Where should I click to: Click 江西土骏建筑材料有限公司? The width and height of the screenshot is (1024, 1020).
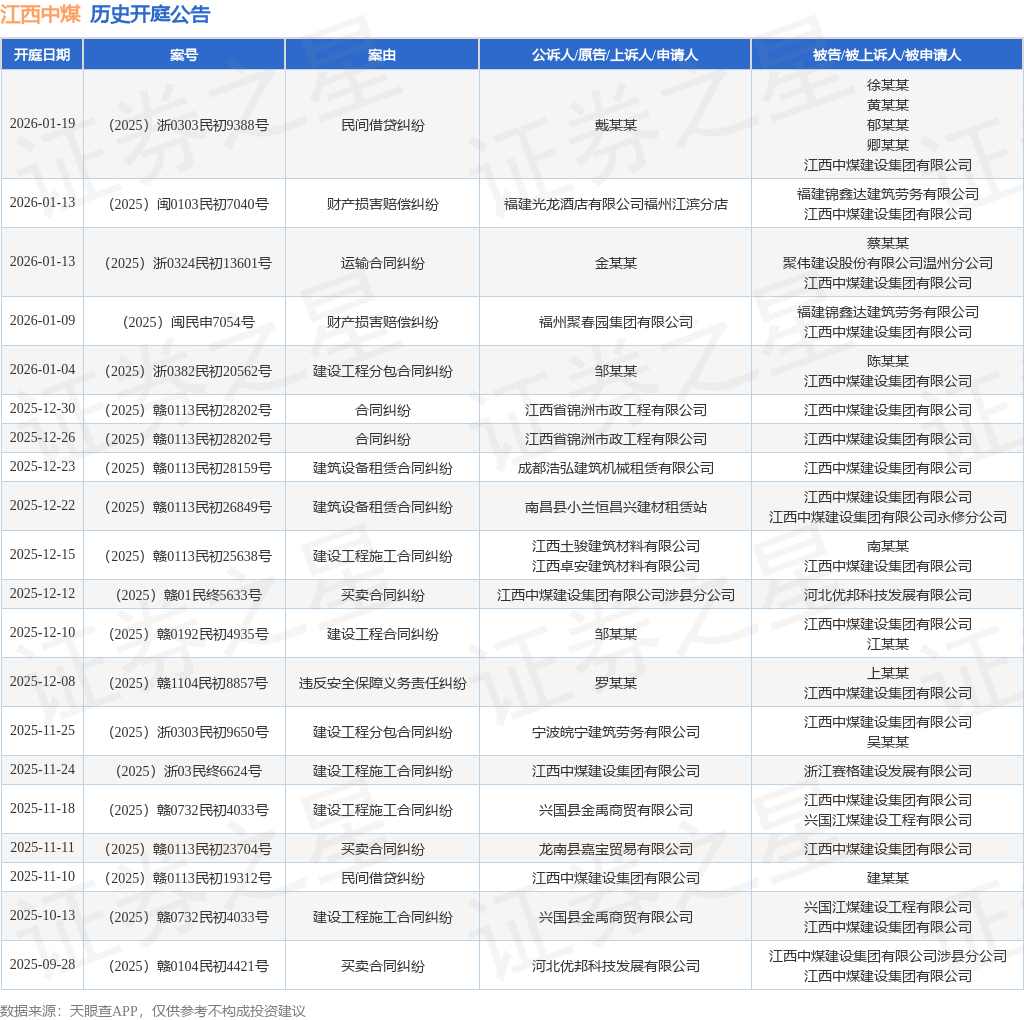click(x=615, y=546)
